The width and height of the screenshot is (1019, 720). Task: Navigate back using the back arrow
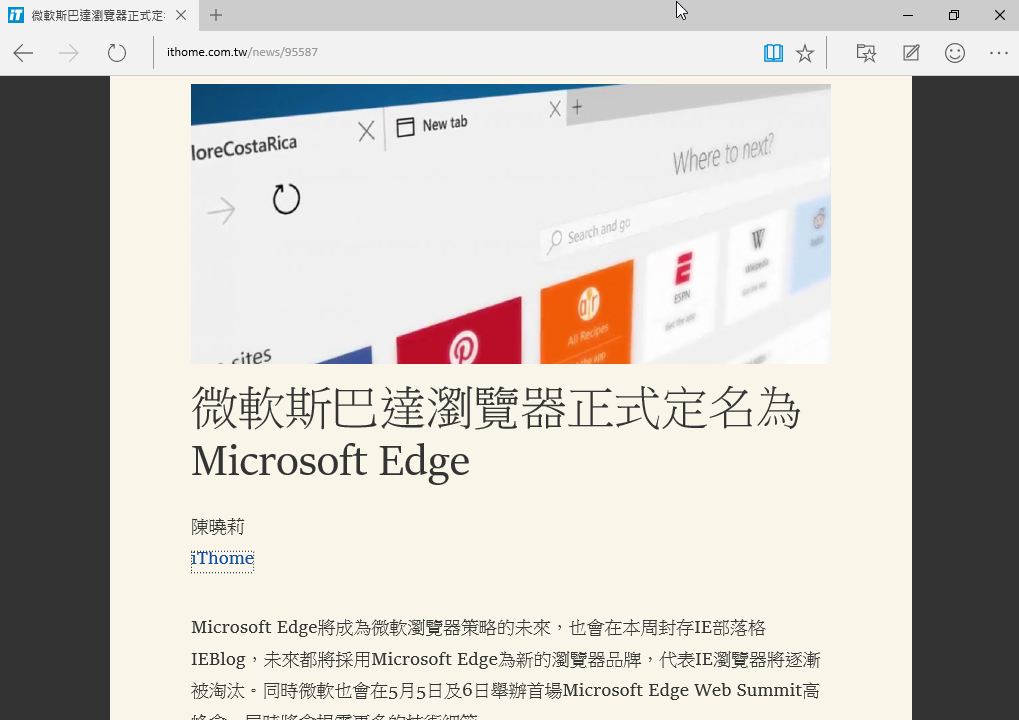[x=22, y=53]
